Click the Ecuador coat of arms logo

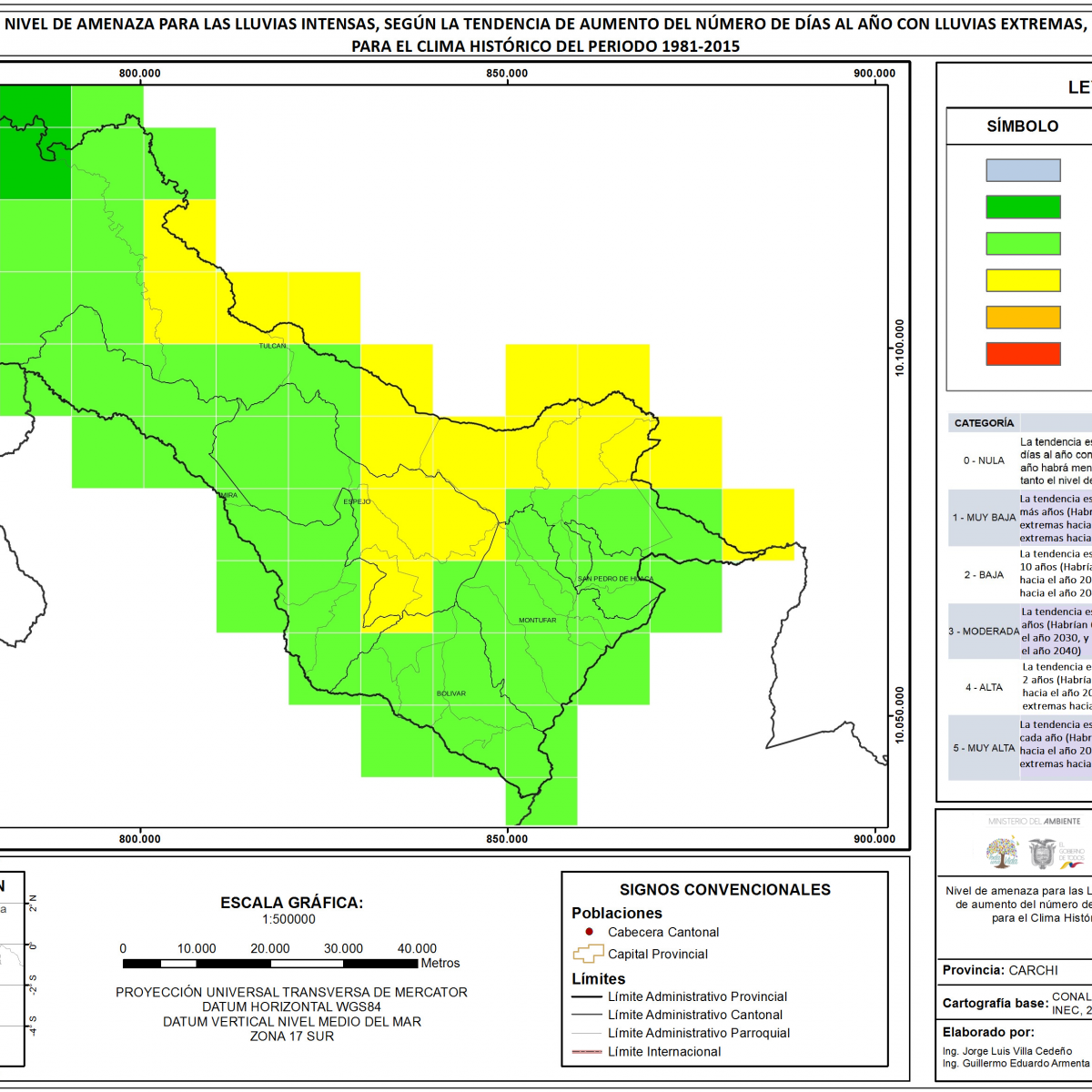click(x=1043, y=854)
